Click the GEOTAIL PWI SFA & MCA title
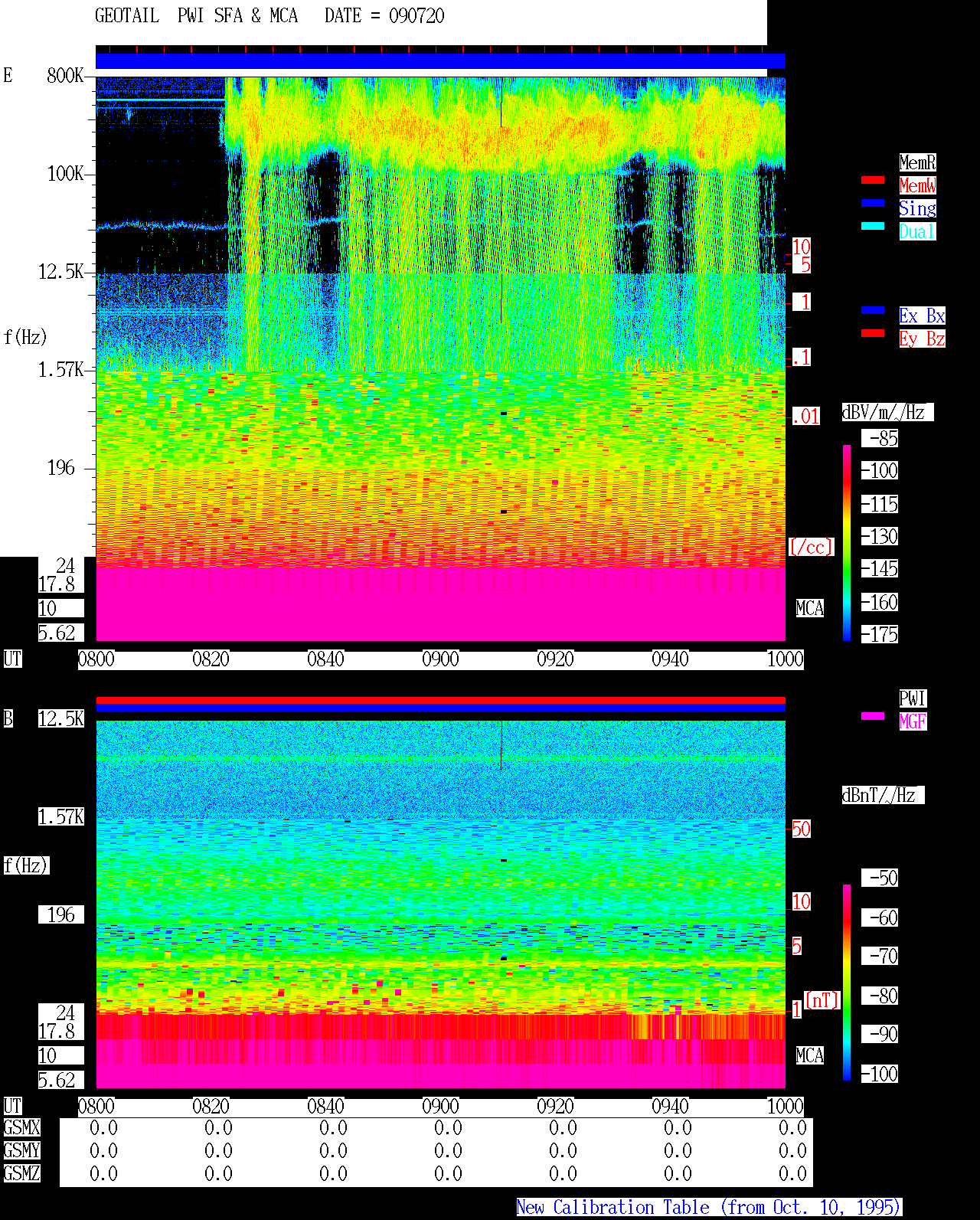The width and height of the screenshot is (980, 1220). pos(196,16)
